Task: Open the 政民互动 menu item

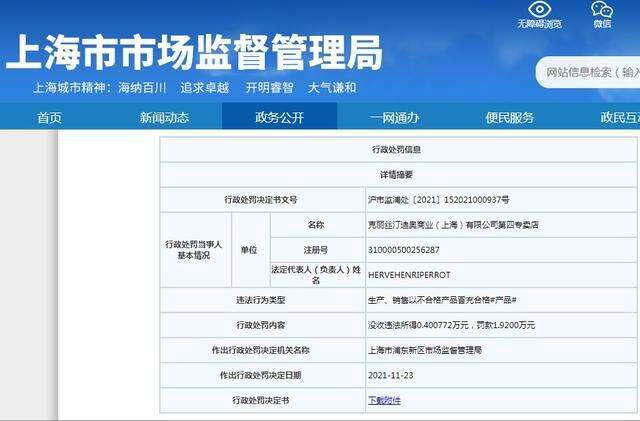Action: click(620, 118)
